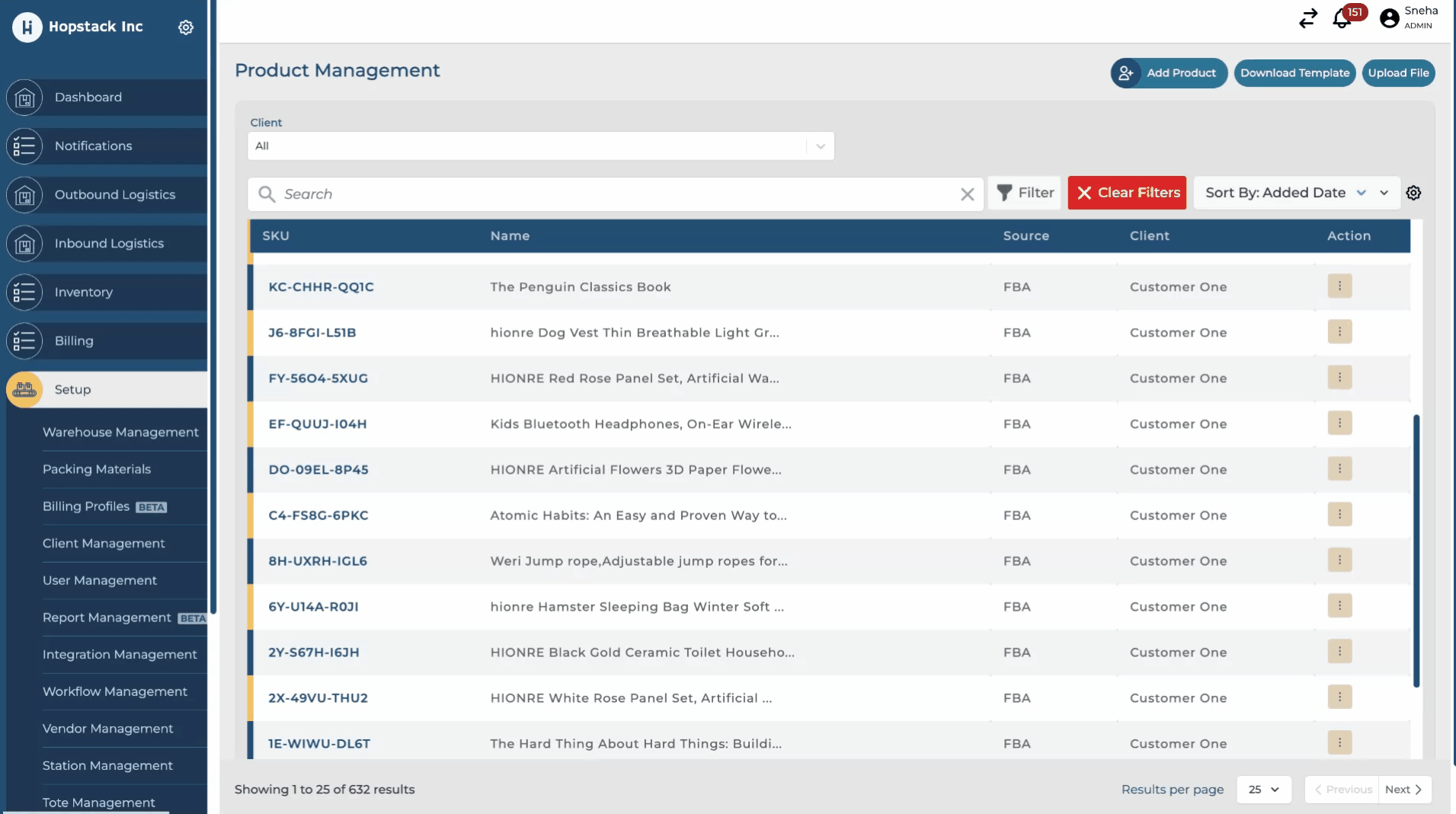This screenshot has height=814, width=1456.
Task: Go to Next page of results
Action: click(1403, 790)
